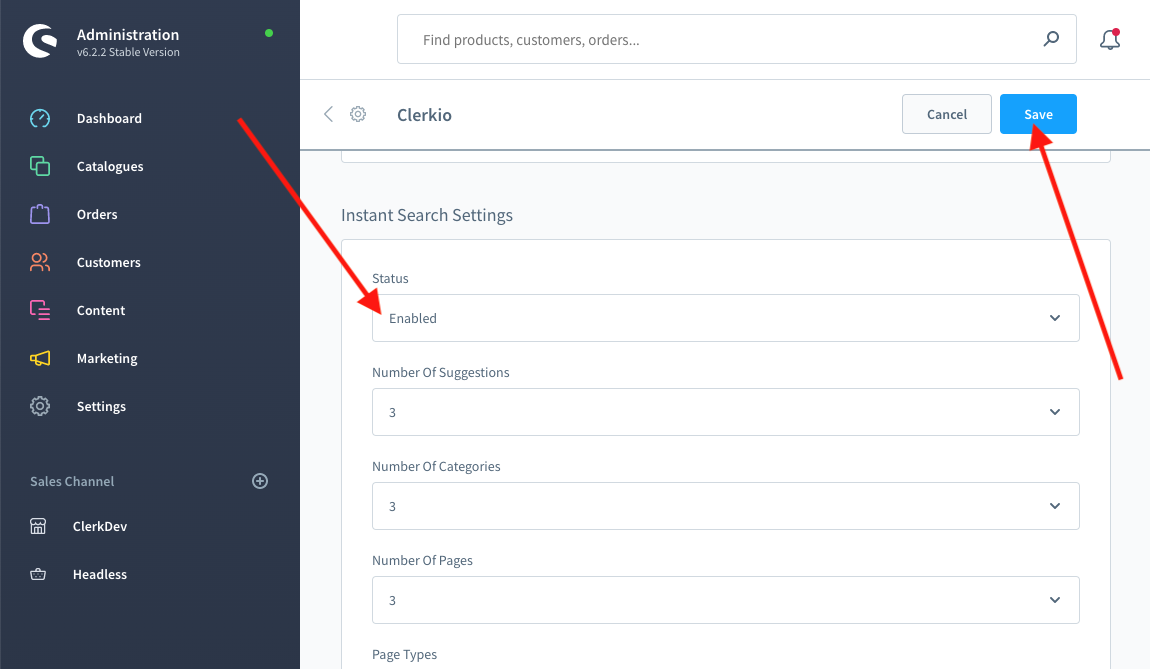
Task: Click the Content layout icon
Action: pos(40,310)
